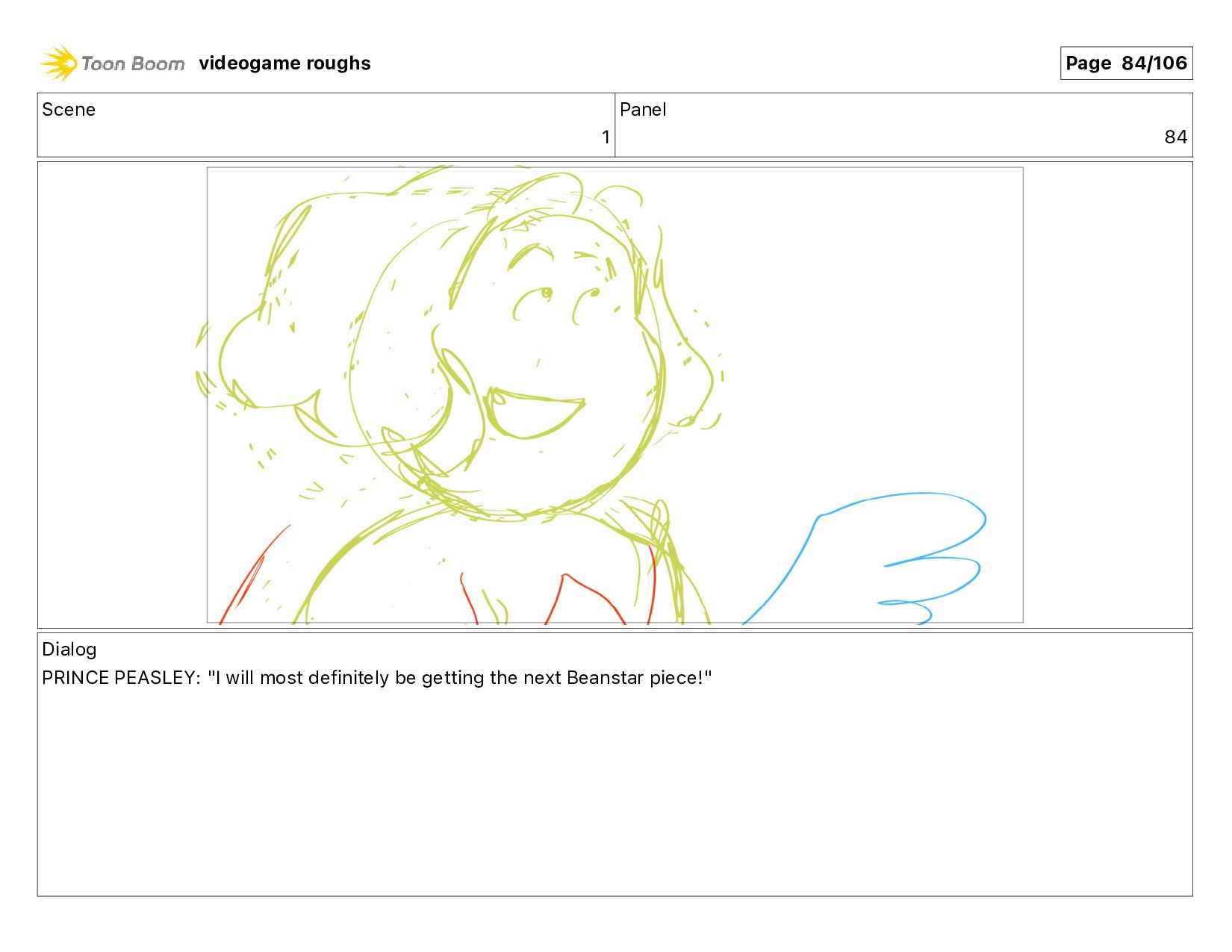This screenshot has height=952, width=1232.
Task: Select the "videogame roughs" title text
Action: 284,63
